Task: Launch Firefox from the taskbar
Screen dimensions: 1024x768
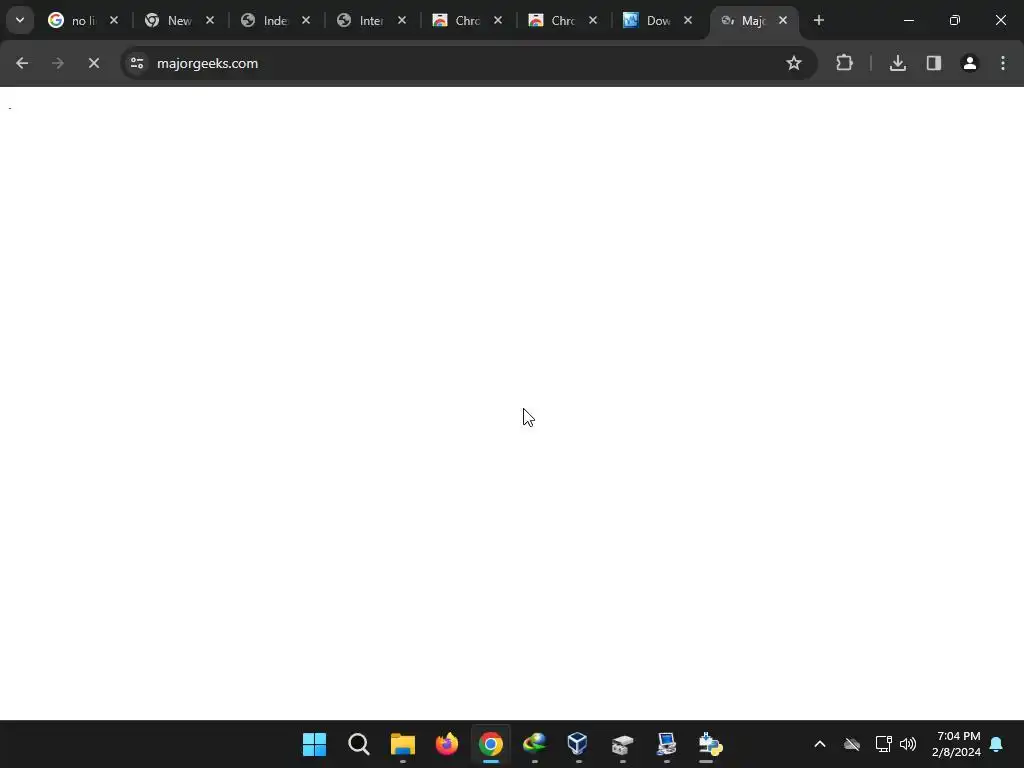Action: [x=447, y=744]
